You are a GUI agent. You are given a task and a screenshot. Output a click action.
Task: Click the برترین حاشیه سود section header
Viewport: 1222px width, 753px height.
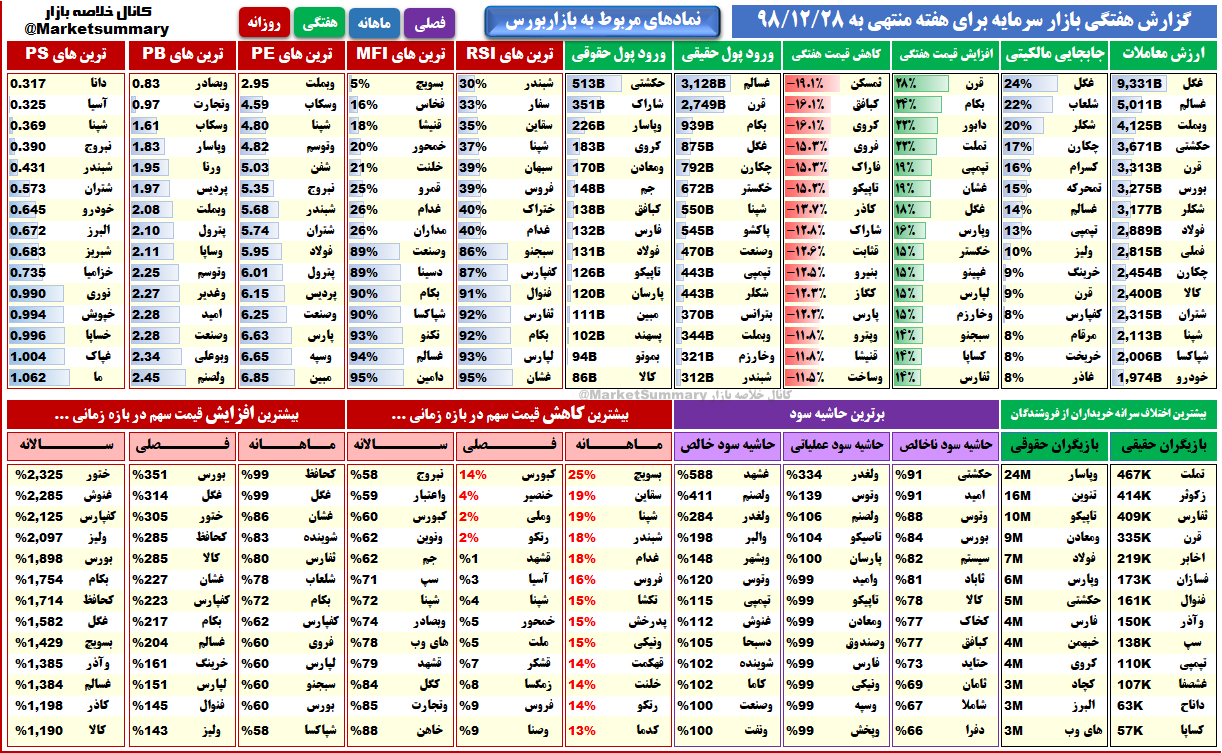coord(837,412)
